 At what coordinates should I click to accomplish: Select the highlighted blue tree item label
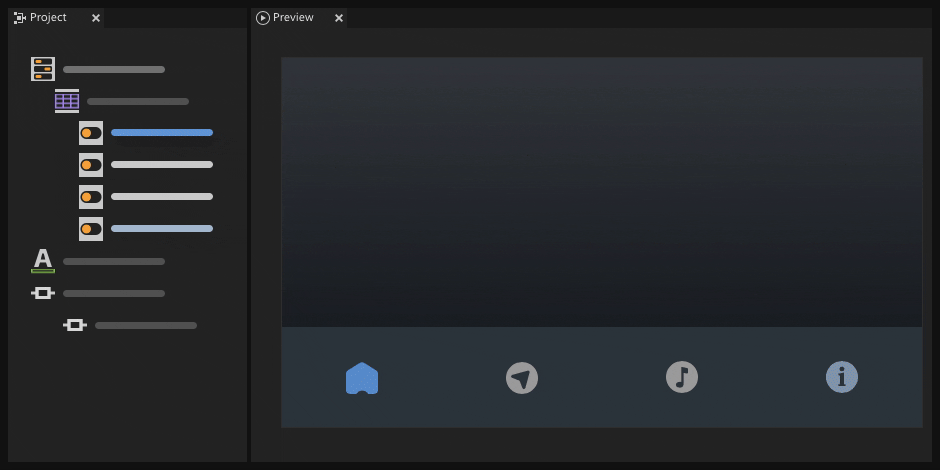(x=162, y=133)
